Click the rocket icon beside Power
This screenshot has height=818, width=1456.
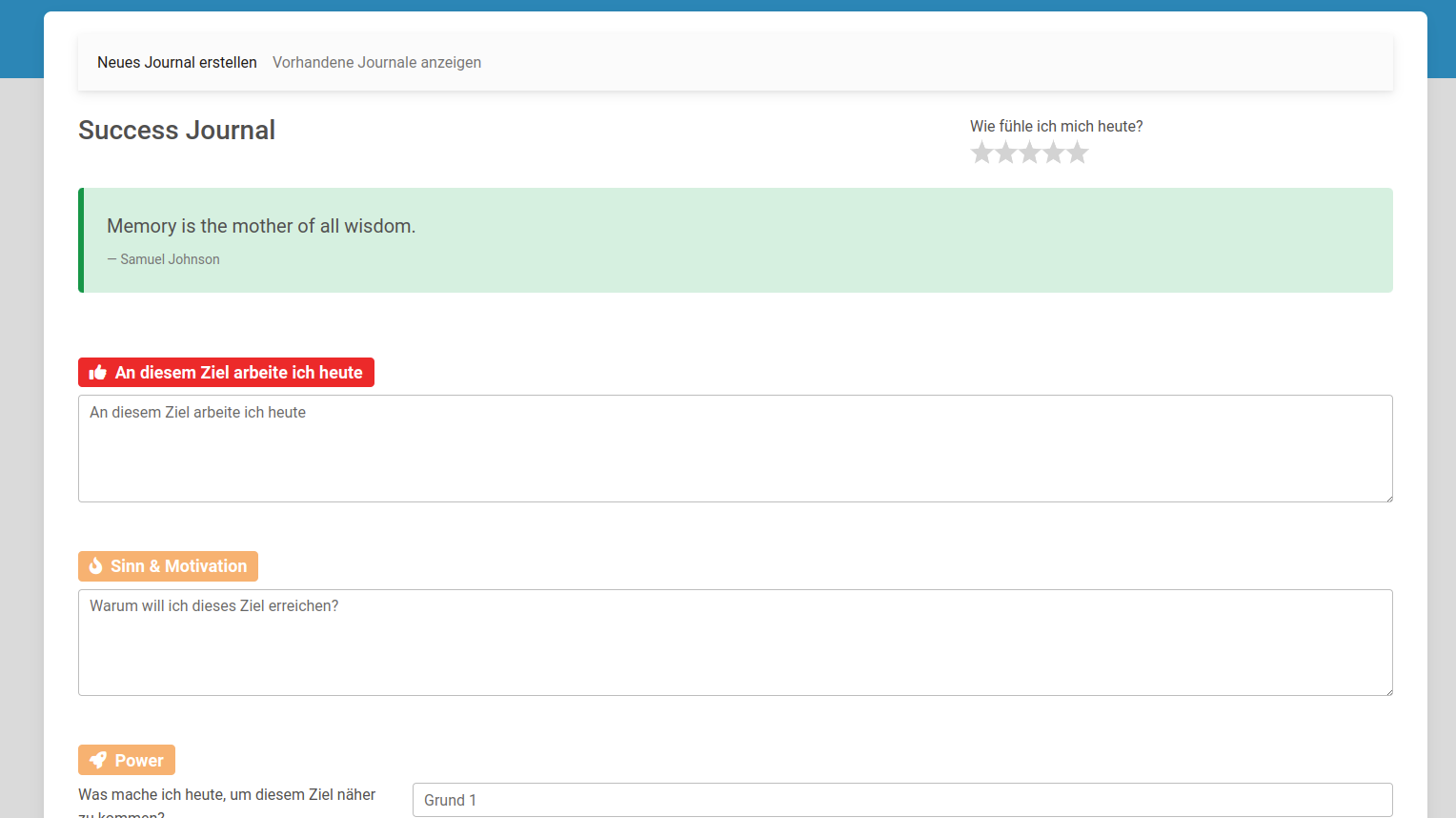click(x=98, y=761)
